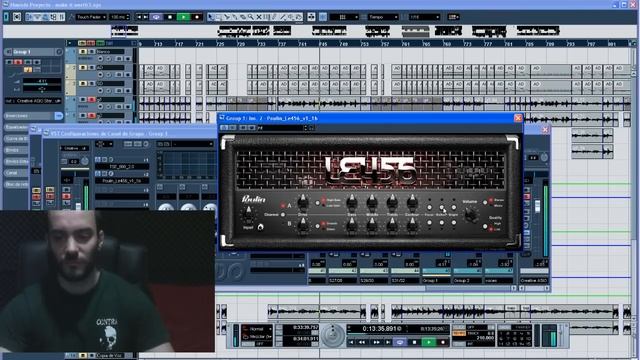
Task: Toggle channel A Bright switch
Action: pyautogui.click(x=453, y=207)
